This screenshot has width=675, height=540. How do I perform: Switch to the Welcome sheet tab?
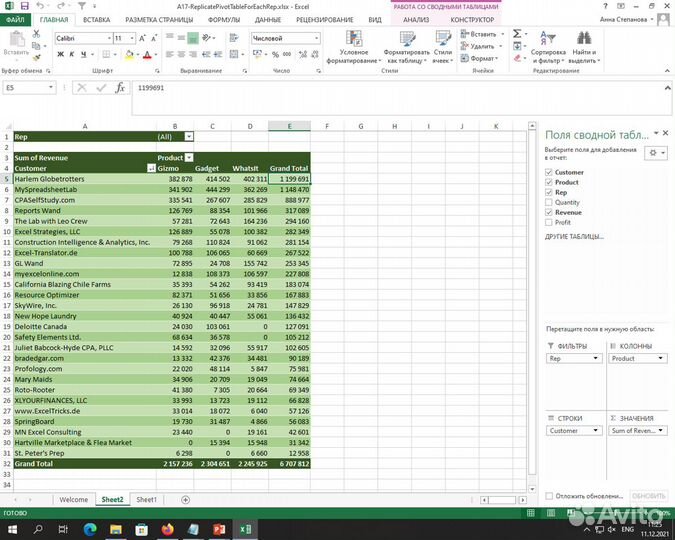coord(74,500)
